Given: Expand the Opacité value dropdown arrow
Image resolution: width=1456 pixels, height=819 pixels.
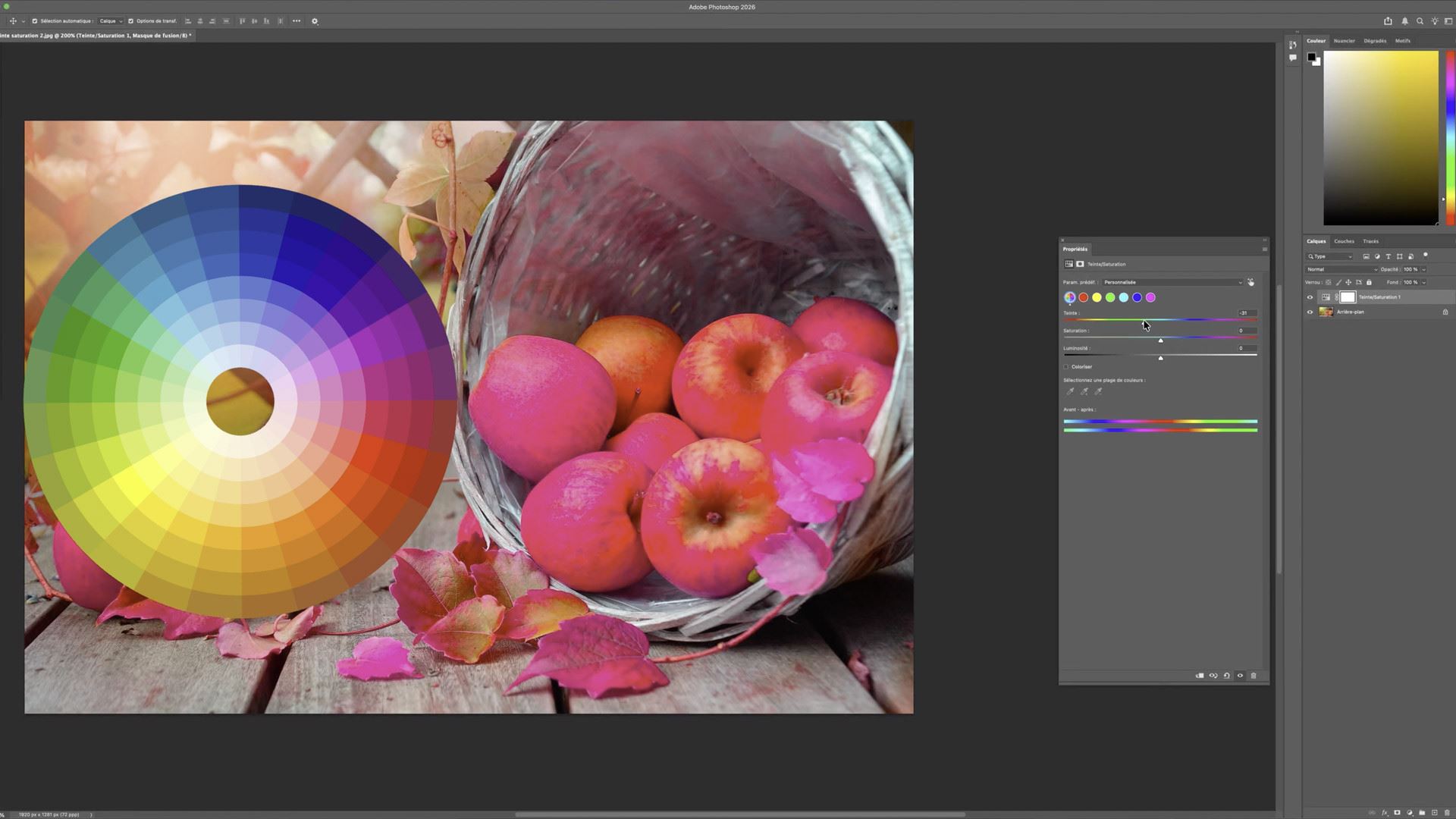Looking at the screenshot, I should [1423, 269].
